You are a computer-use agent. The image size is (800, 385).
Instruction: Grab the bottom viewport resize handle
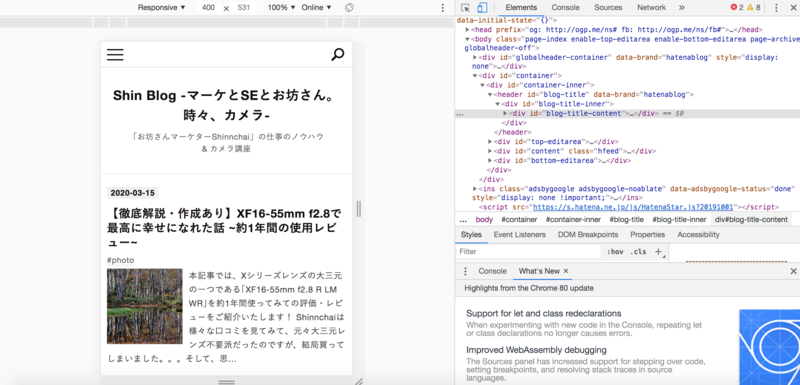pos(227,381)
